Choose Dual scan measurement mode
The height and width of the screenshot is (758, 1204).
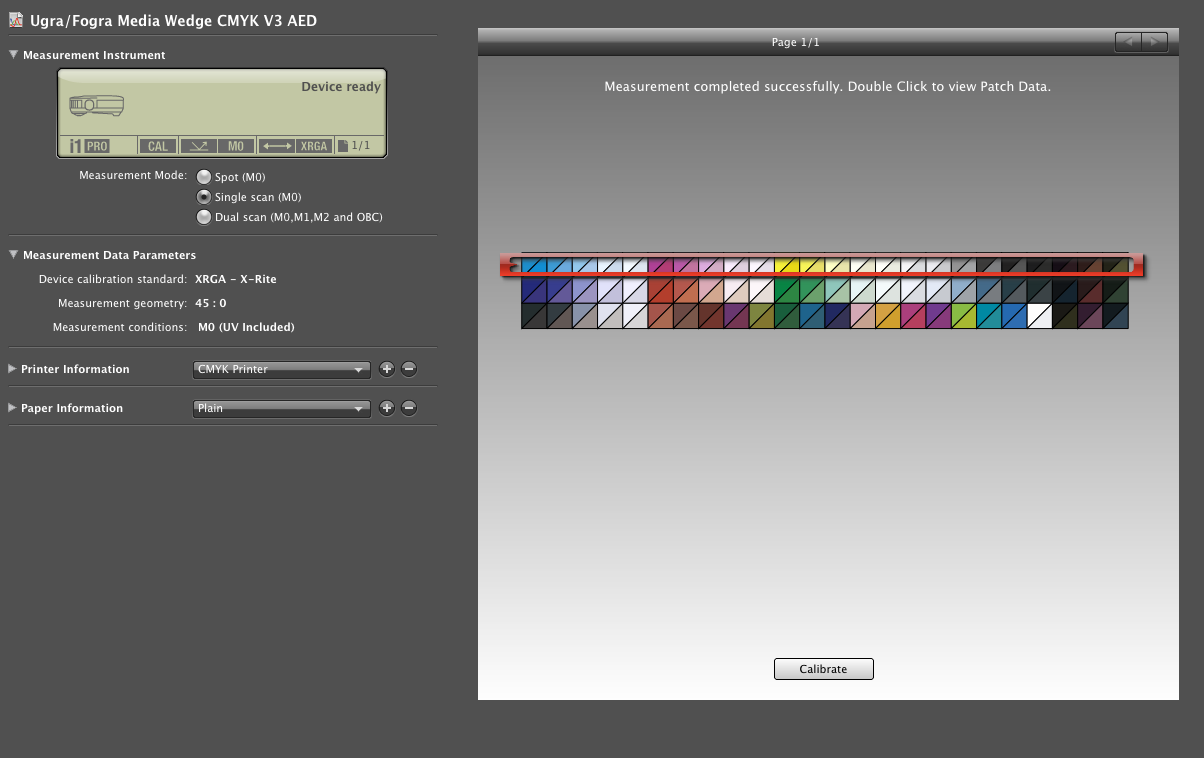(204, 217)
